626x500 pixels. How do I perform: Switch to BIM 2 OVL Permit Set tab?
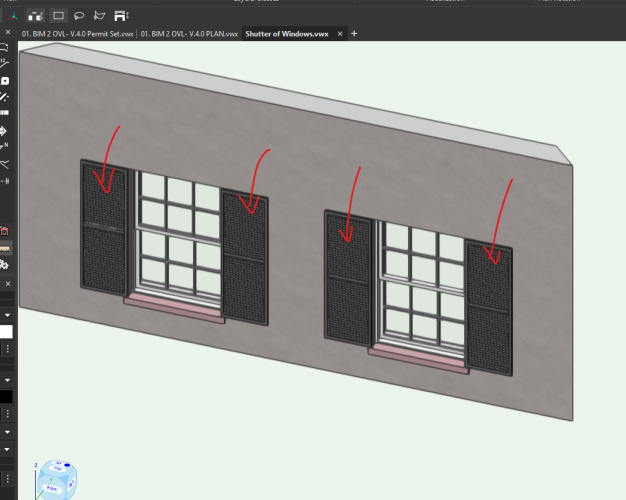click(78, 34)
